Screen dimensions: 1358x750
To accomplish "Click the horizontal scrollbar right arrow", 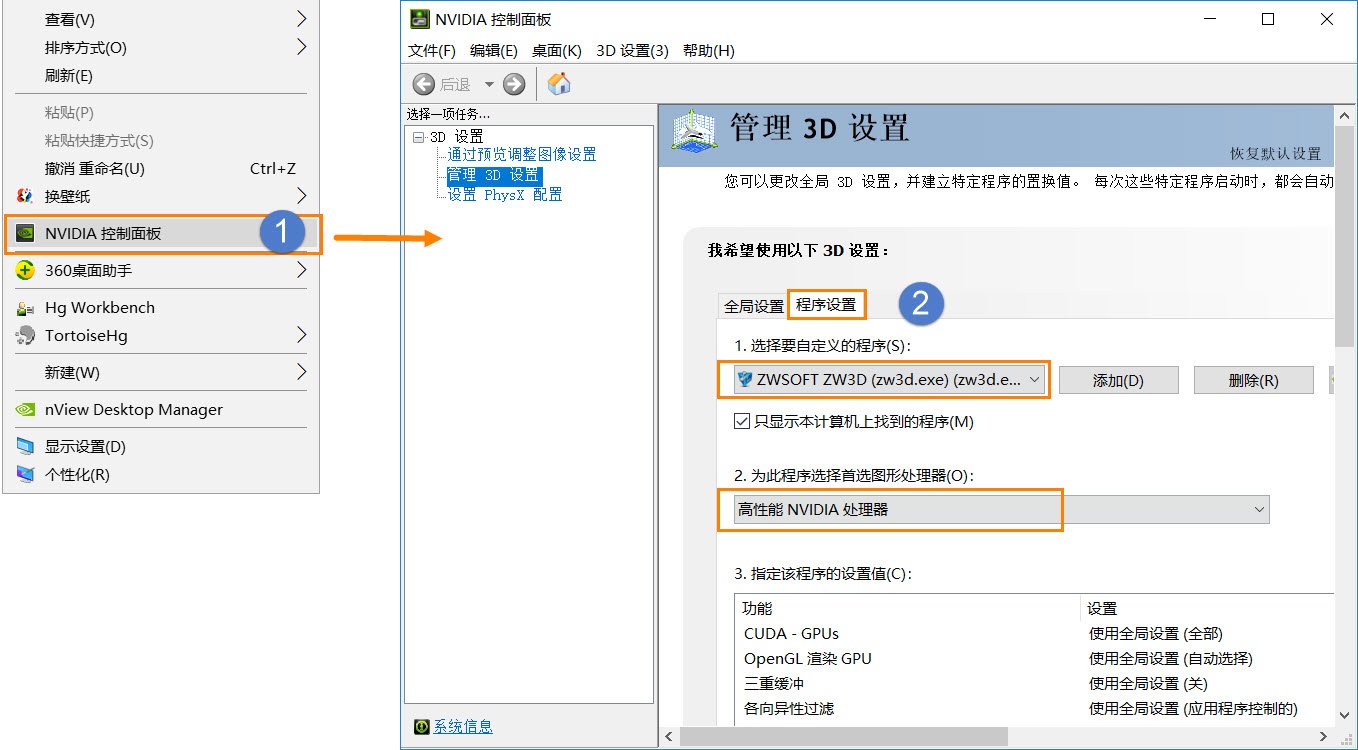I will 1325,738.
